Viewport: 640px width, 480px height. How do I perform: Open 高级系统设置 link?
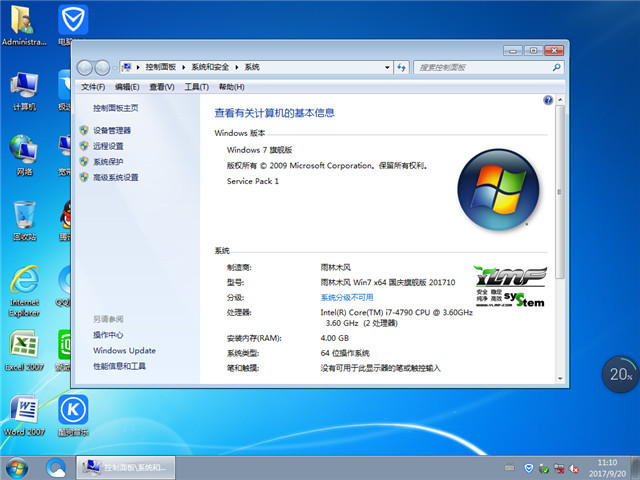(x=116, y=178)
